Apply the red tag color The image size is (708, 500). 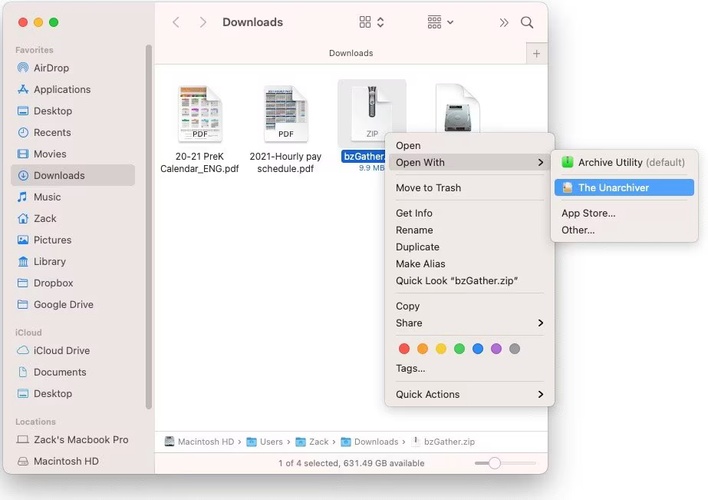[x=404, y=349]
